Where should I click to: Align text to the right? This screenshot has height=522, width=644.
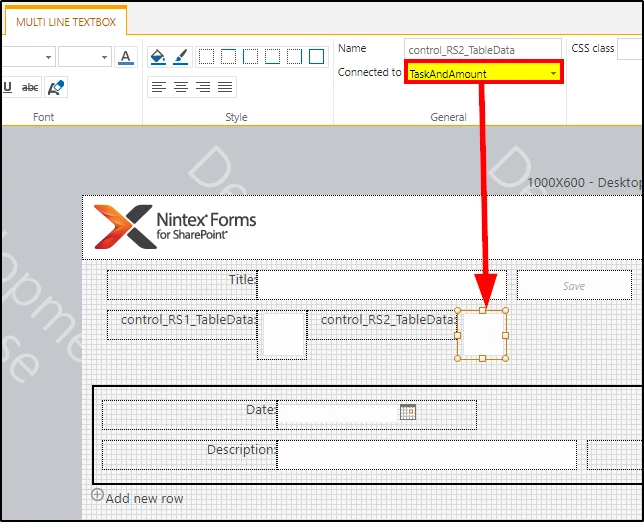click(x=203, y=87)
